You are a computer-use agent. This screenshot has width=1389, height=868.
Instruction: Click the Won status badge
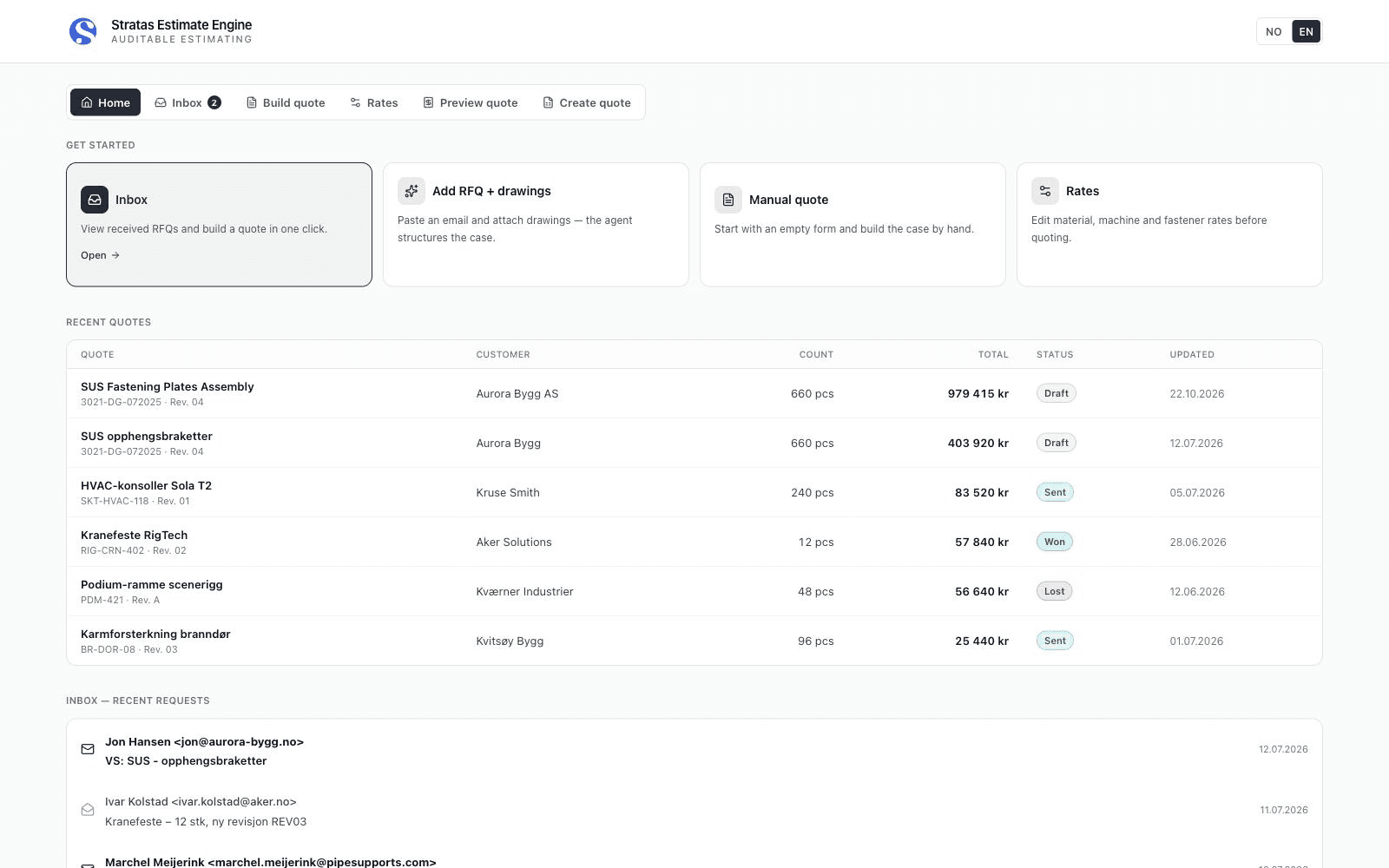1055,542
